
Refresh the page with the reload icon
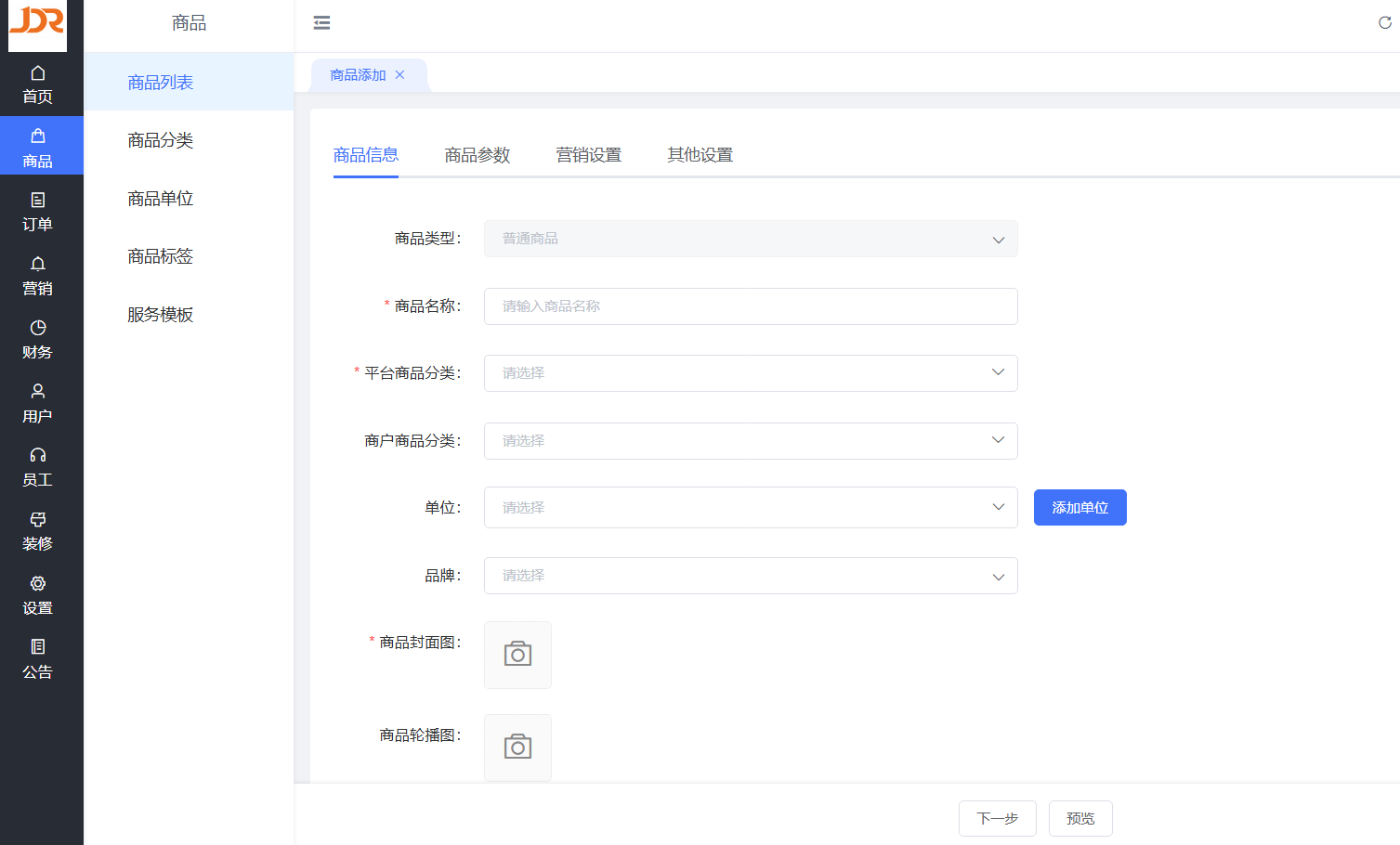click(1385, 22)
